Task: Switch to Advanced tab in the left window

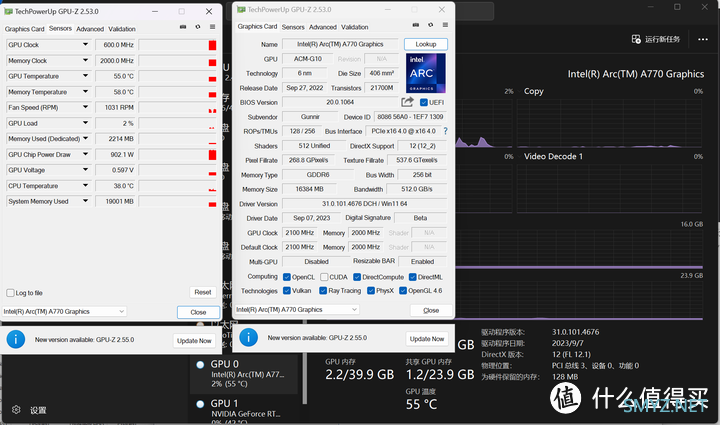Action: (x=90, y=29)
